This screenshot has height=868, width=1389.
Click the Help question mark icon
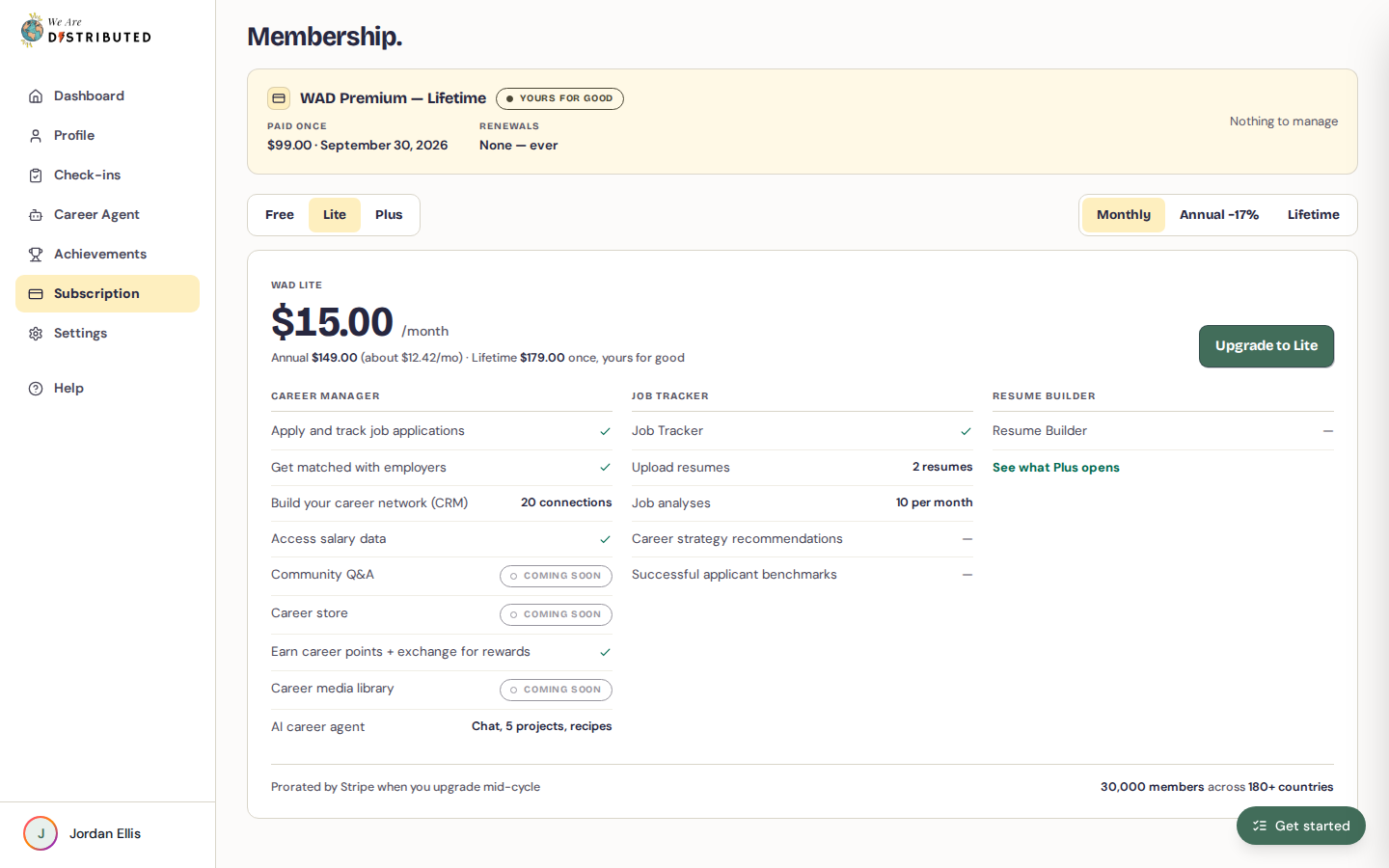click(36, 389)
